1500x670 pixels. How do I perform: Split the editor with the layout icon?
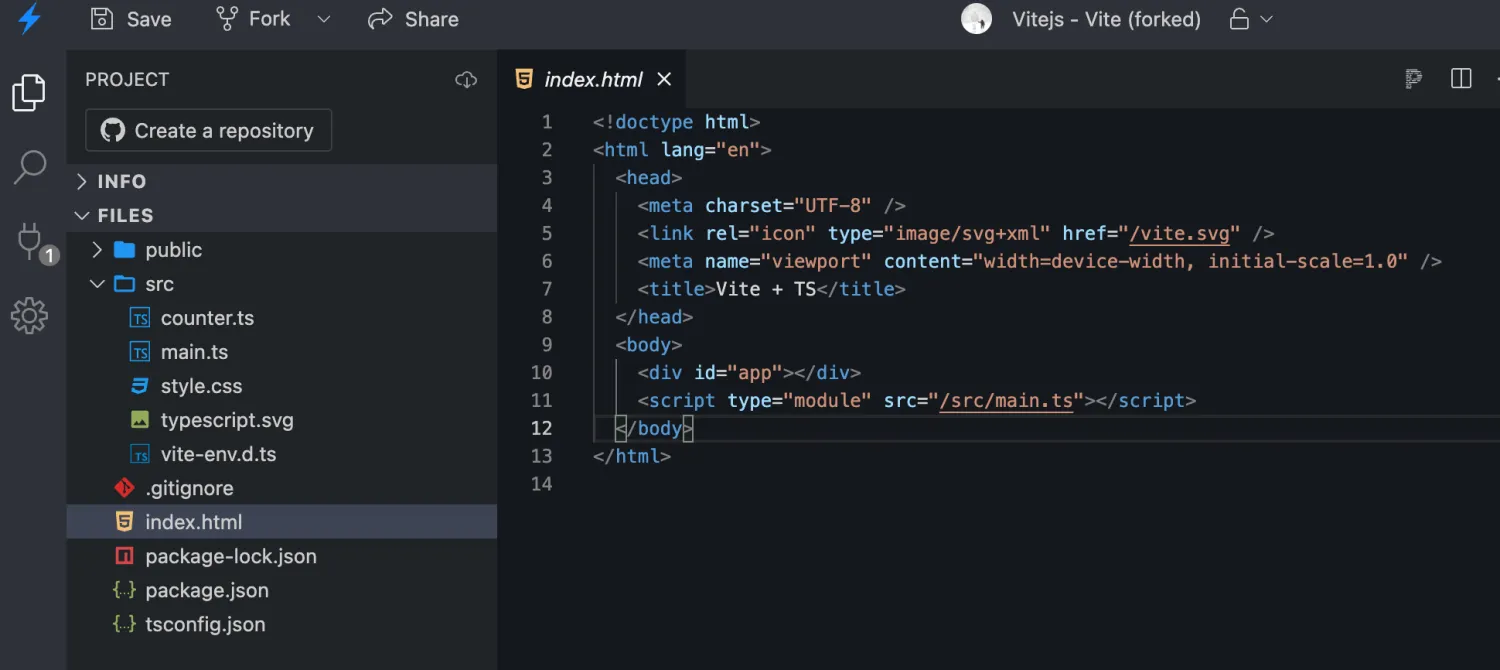coord(1461,79)
